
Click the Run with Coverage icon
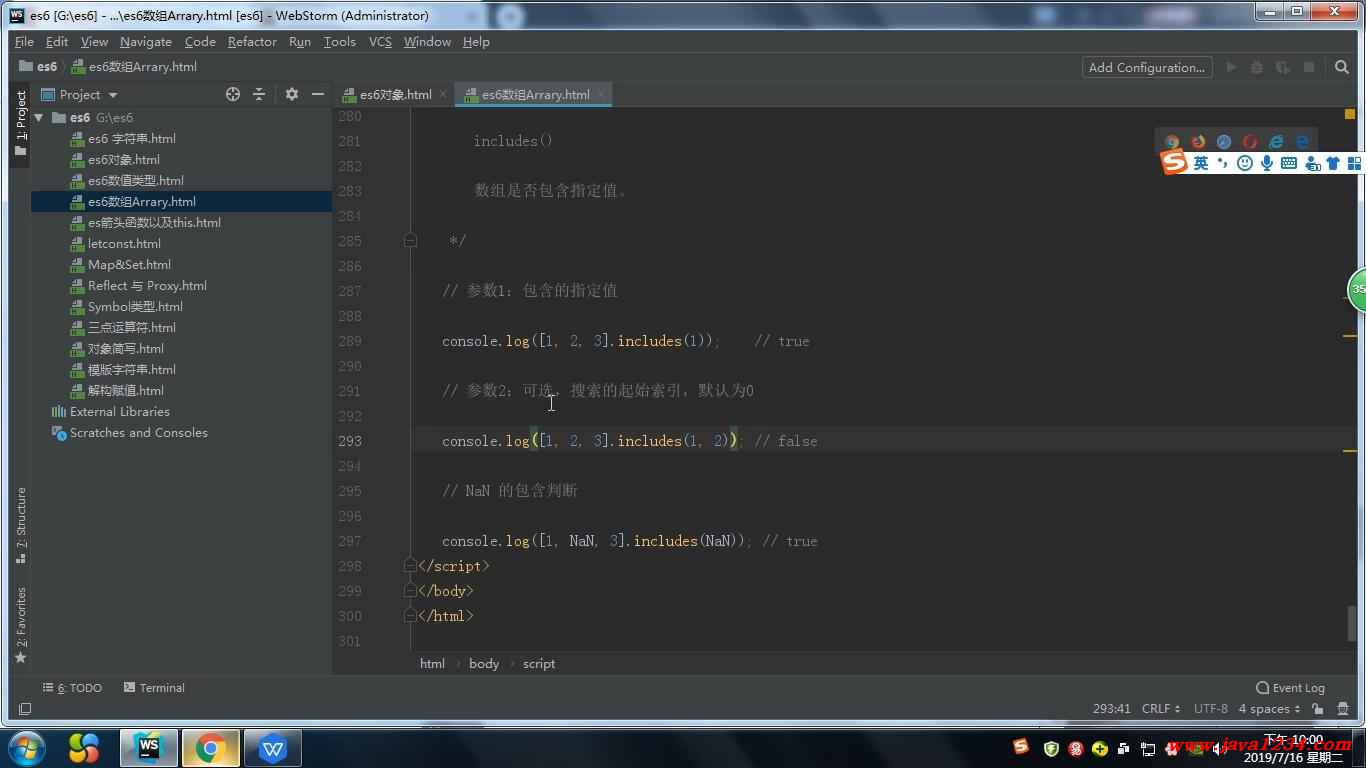(x=1283, y=67)
